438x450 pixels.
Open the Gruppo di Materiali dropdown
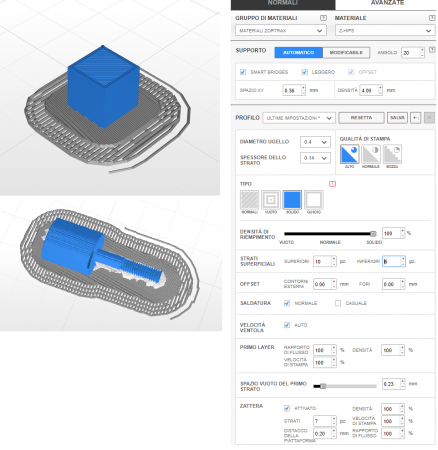click(x=281, y=31)
